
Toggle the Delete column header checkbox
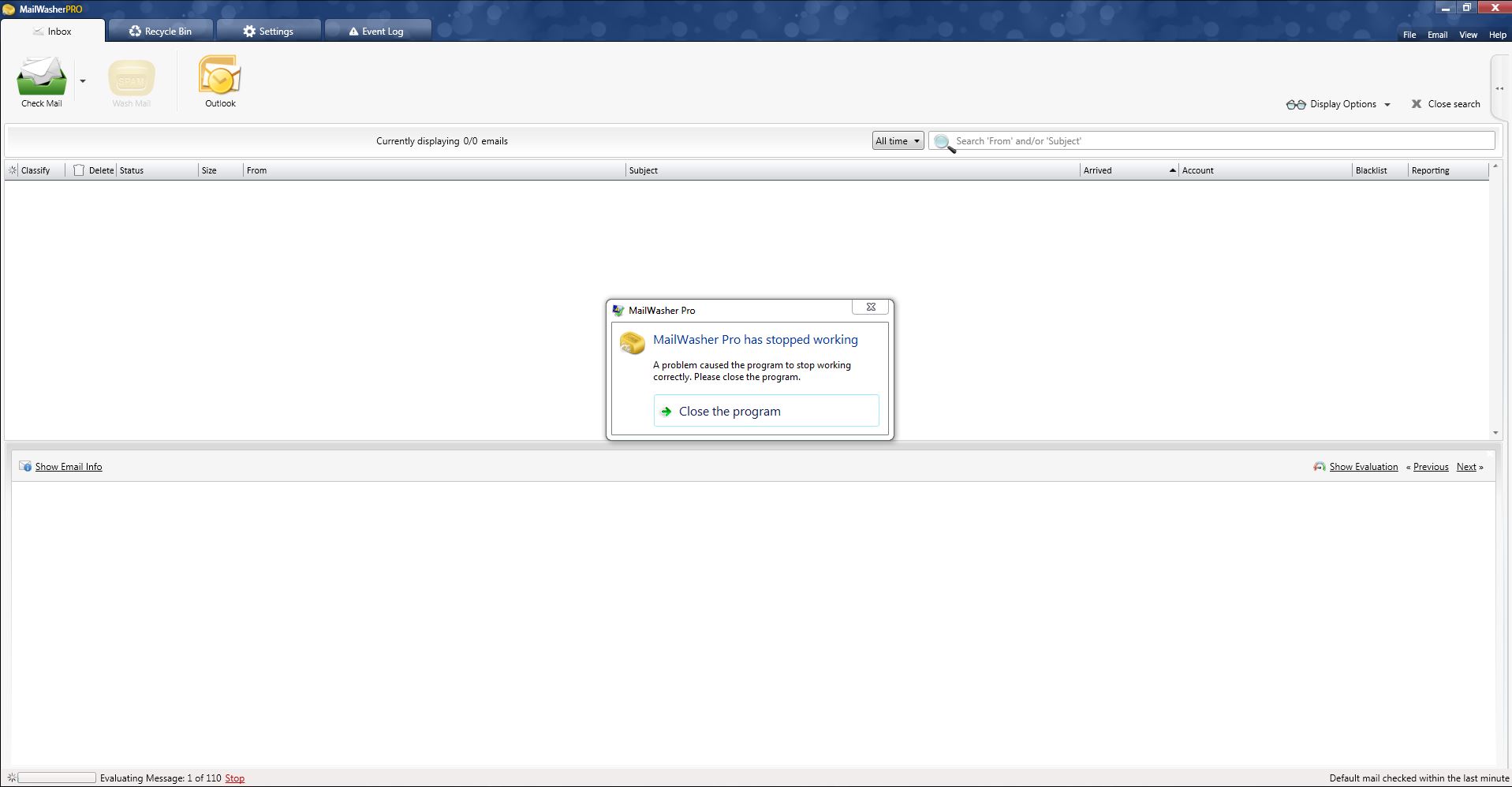79,170
